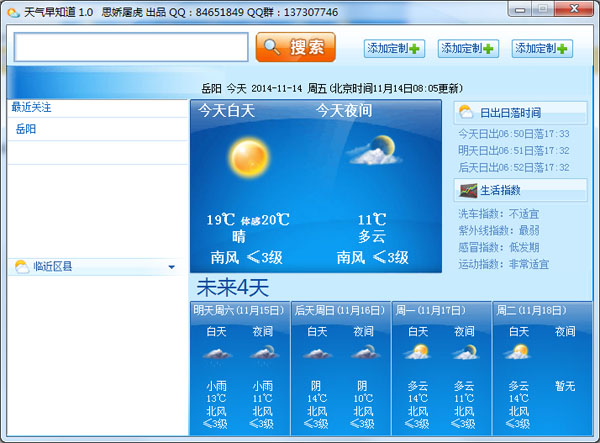Click Saturday daytime light rain icon
This screenshot has height=443, width=600.
click(217, 354)
